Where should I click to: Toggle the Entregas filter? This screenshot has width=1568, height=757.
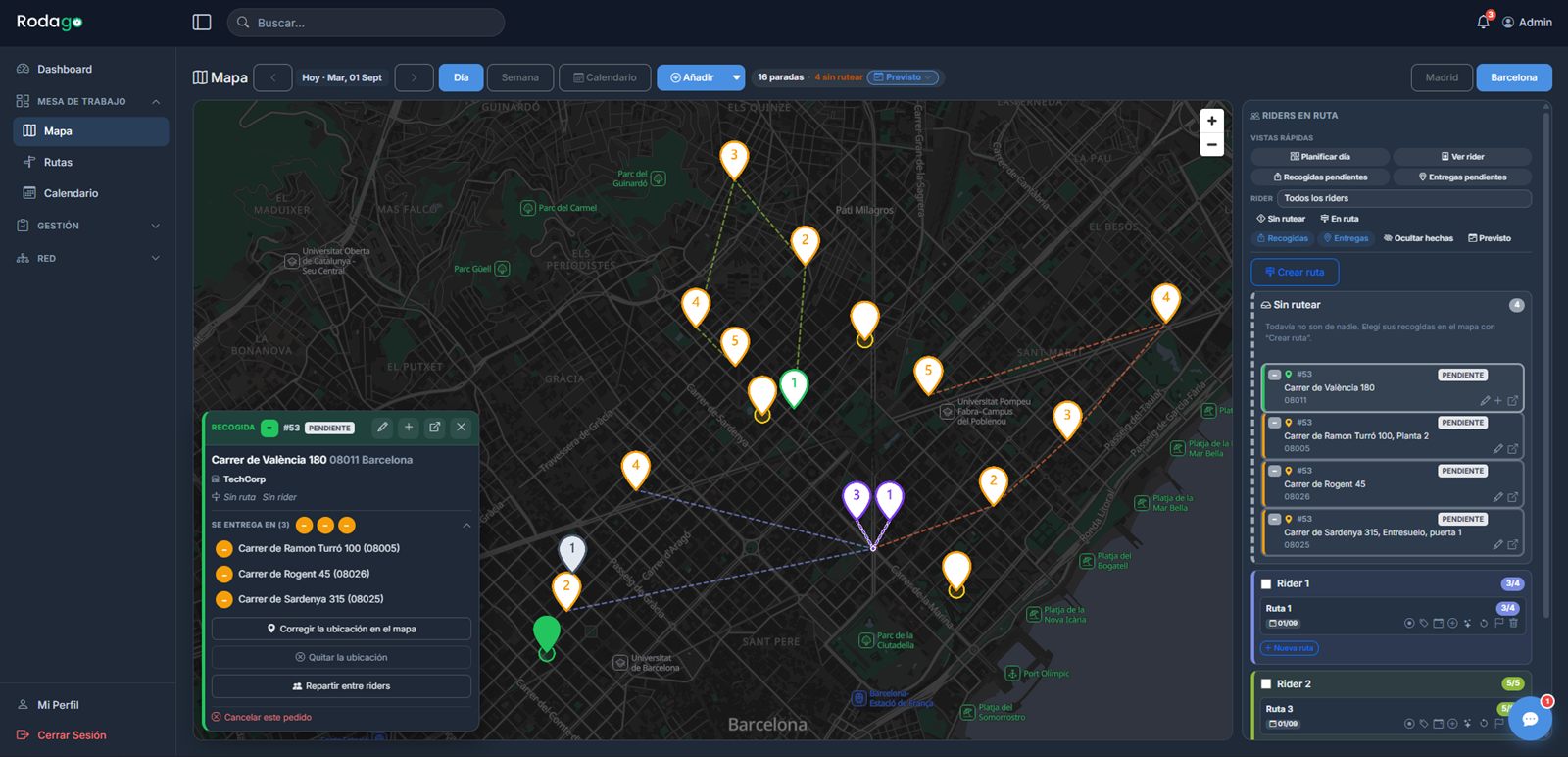[1346, 238]
